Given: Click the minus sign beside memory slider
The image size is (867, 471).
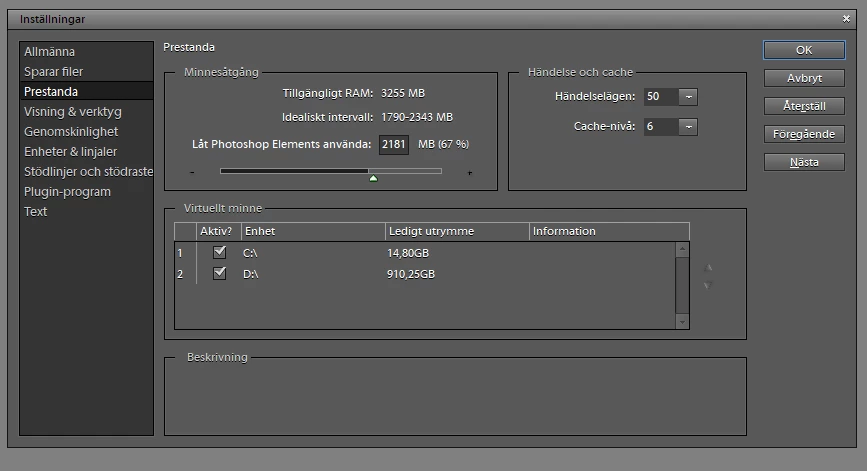Looking at the screenshot, I should 192,172.
